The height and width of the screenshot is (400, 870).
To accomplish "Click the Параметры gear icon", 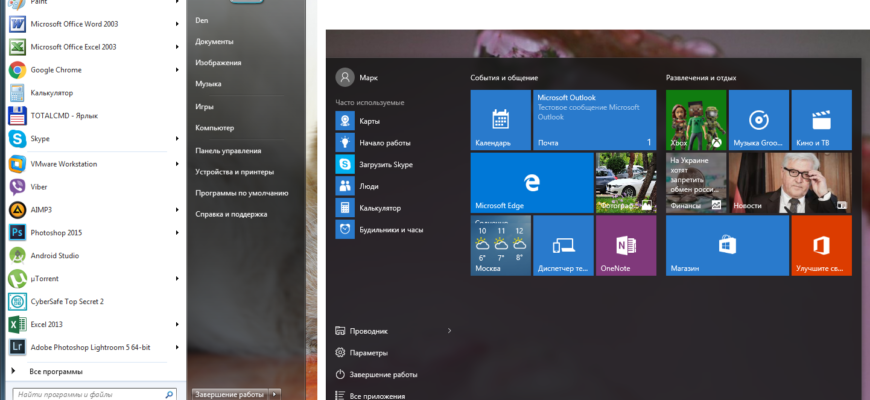I will pos(340,352).
